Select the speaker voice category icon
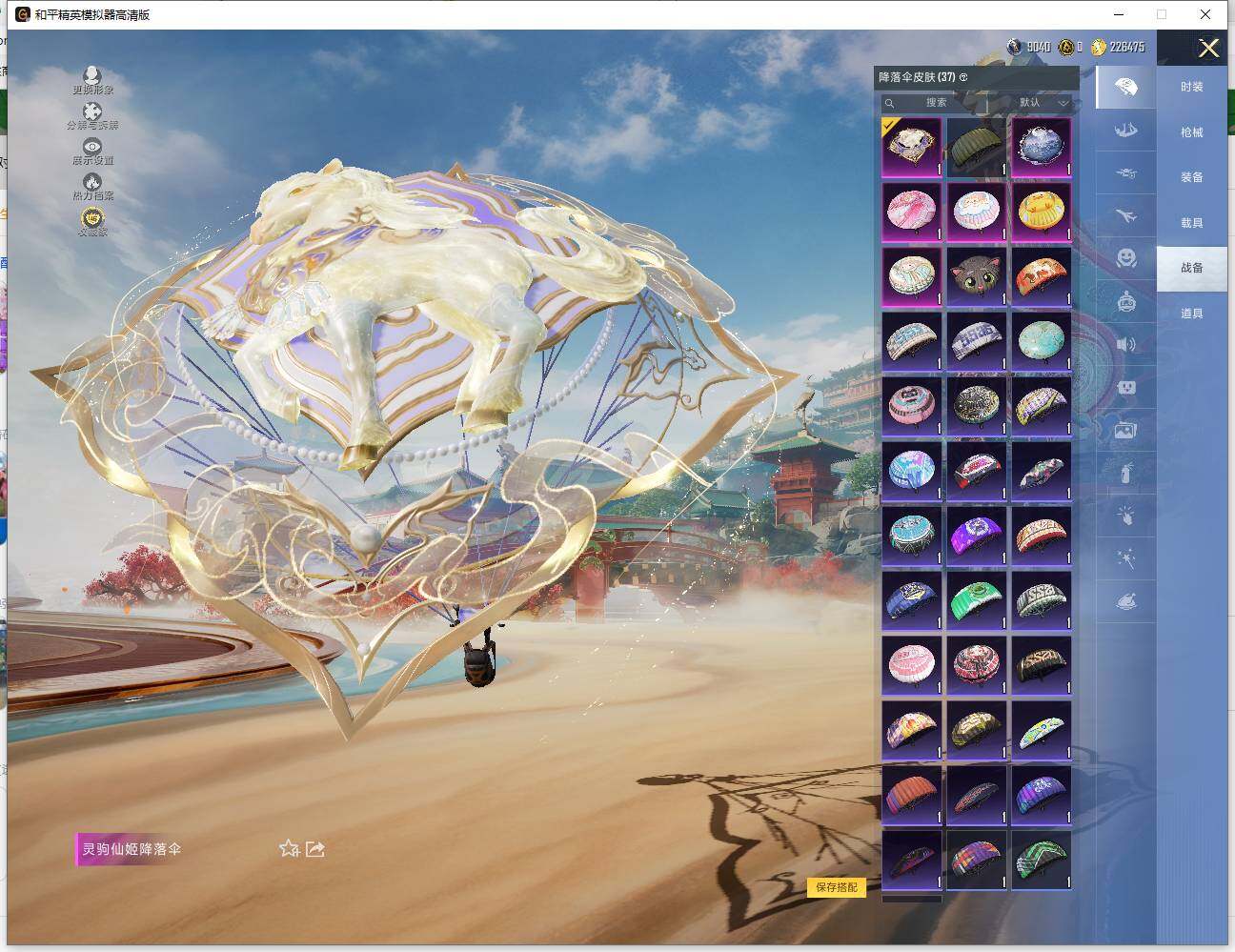 click(x=1125, y=344)
